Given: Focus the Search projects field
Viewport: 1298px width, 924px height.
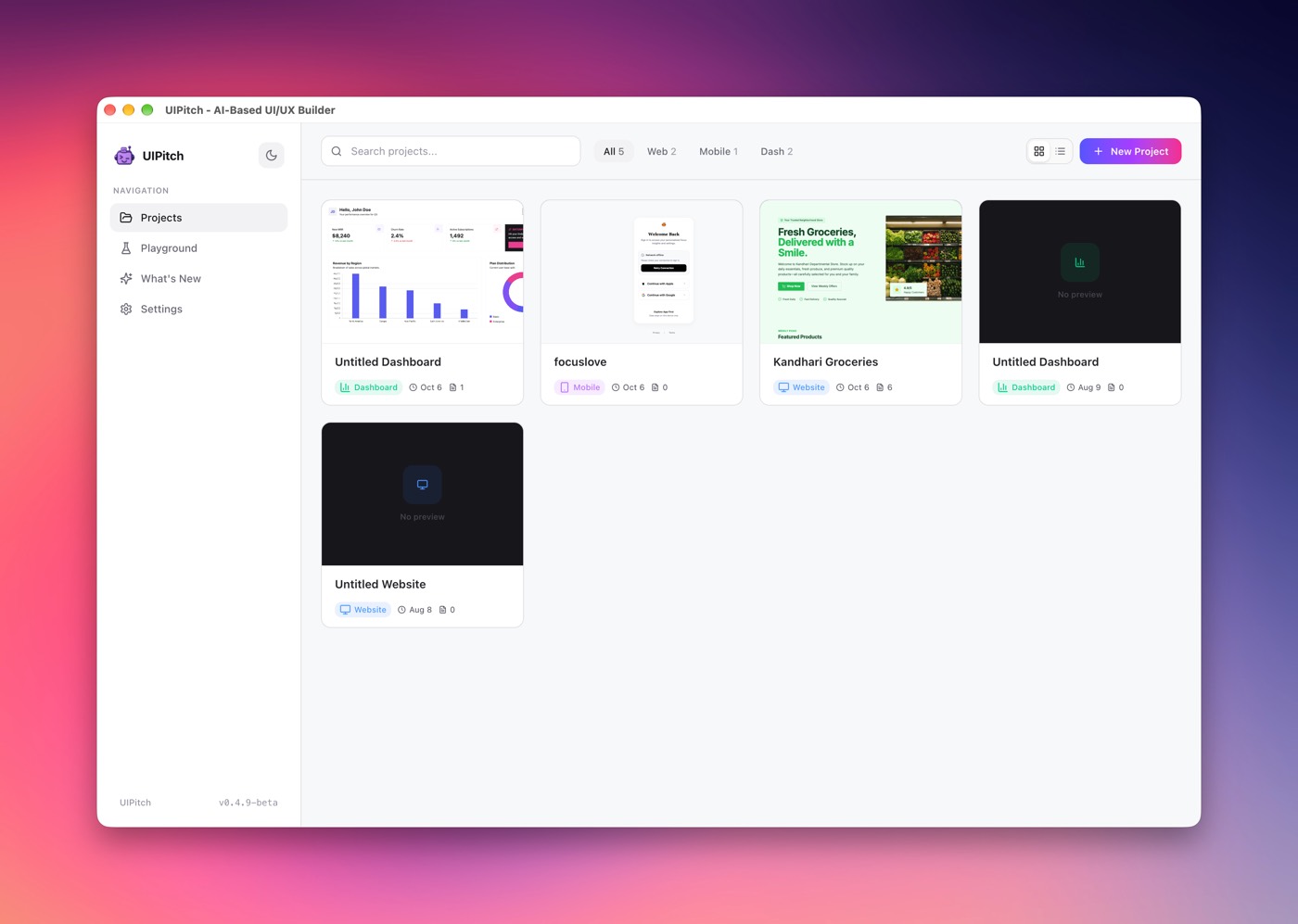Looking at the screenshot, I should [451, 151].
